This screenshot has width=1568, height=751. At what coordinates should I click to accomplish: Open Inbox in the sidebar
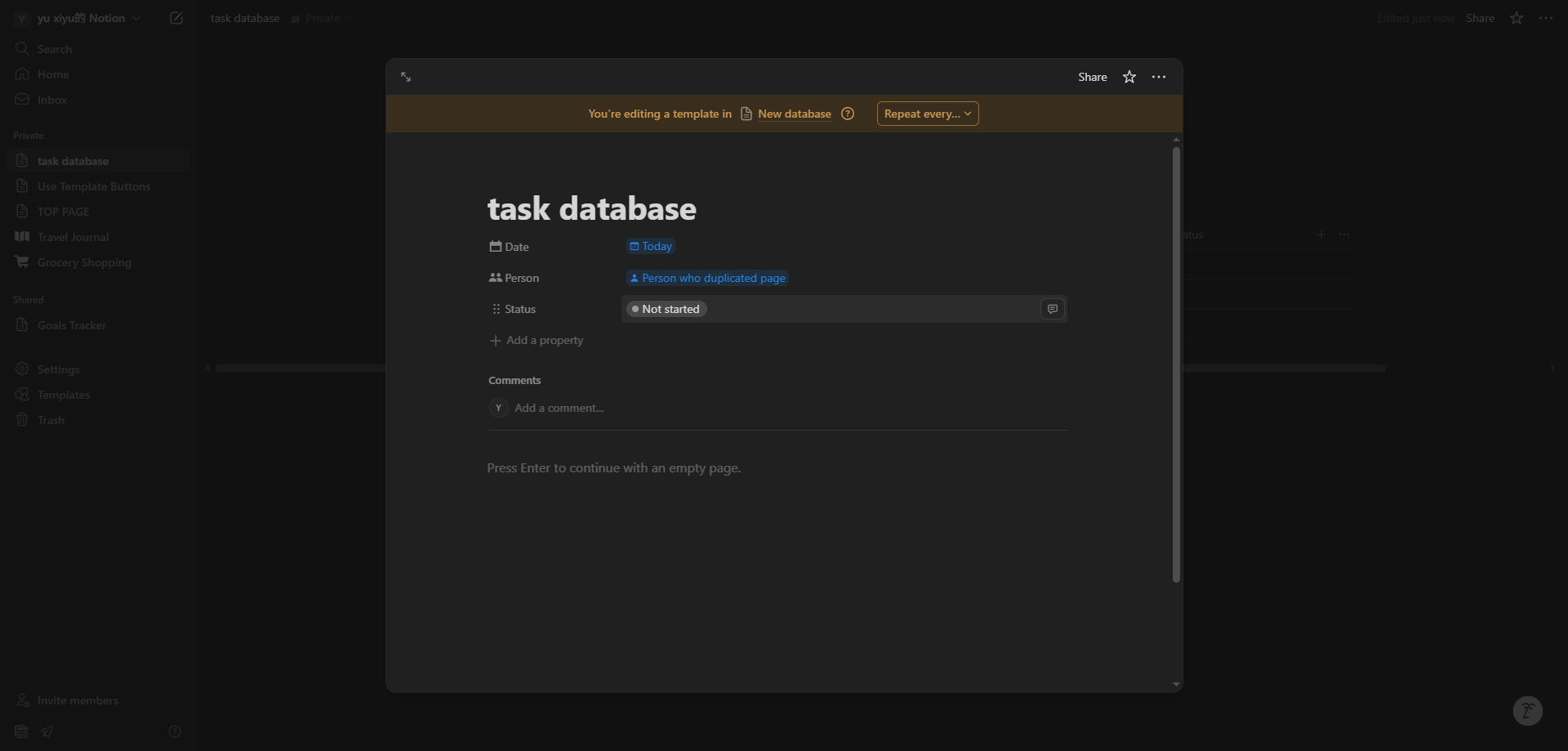[96, 100]
